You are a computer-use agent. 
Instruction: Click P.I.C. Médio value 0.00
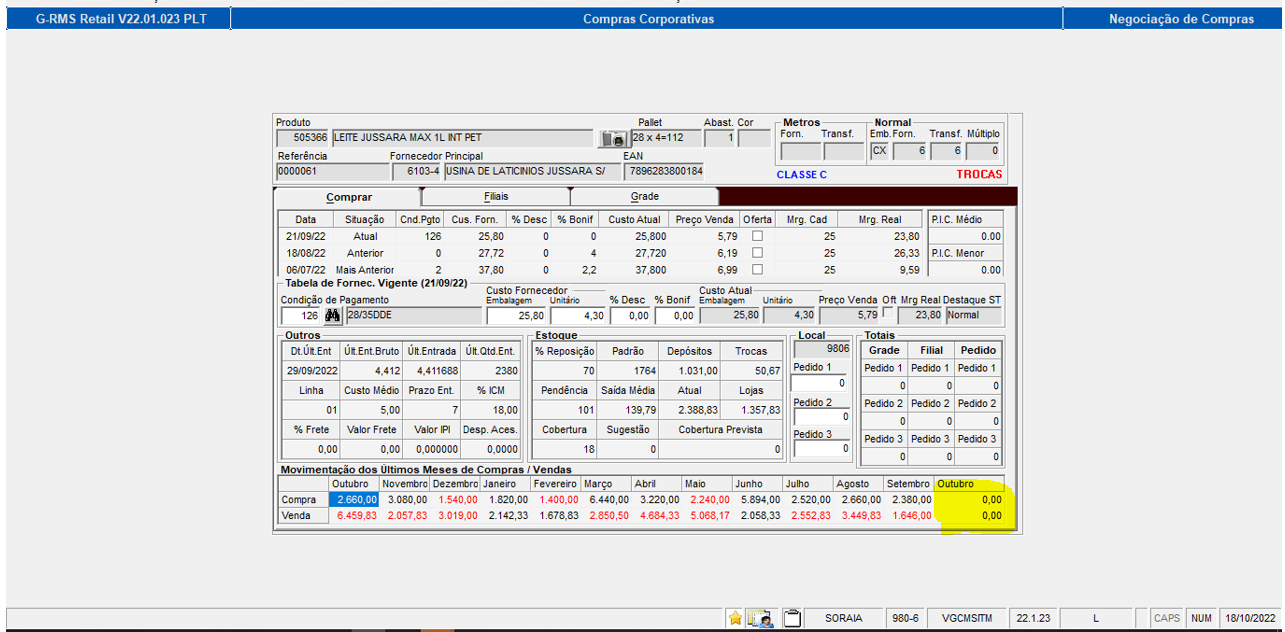click(x=966, y=236)
